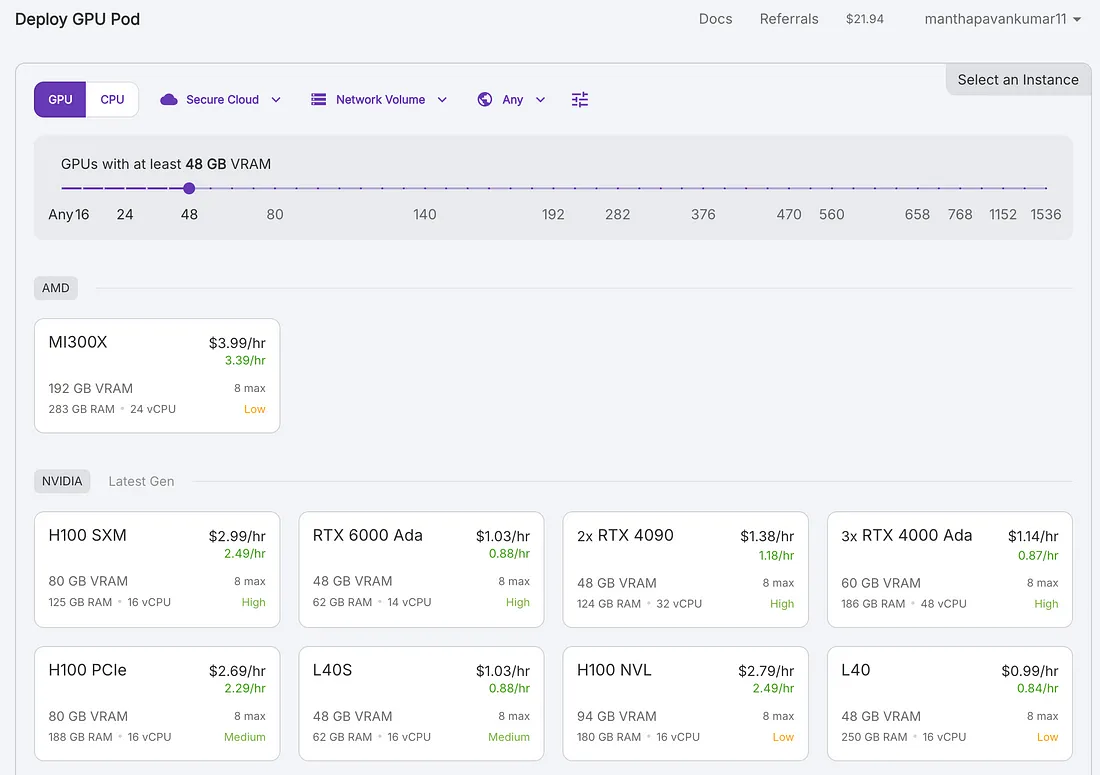
Task: Expand the Secure Cloud dropdown chevron
Action: coord(276,100)
